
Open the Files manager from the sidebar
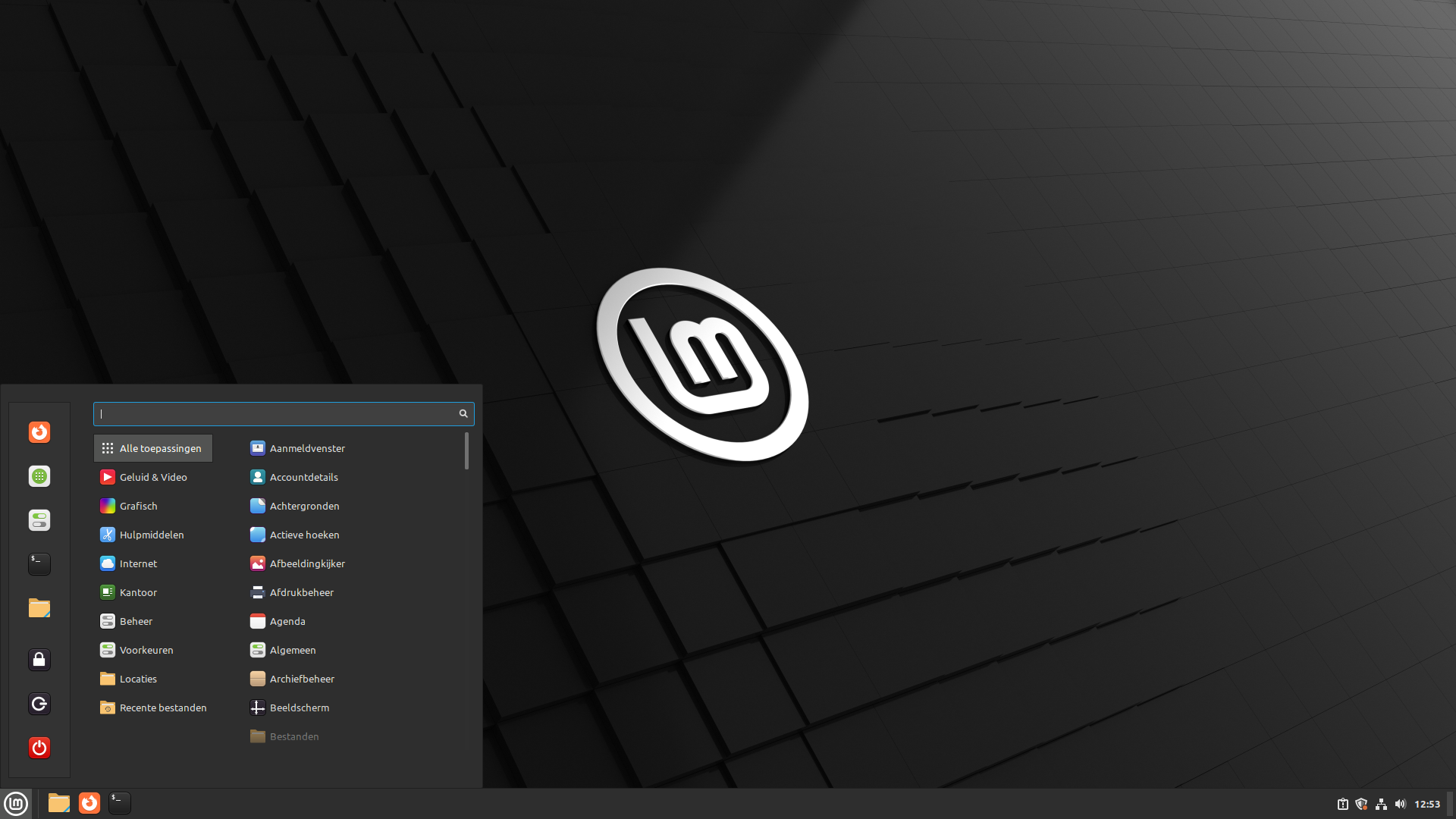39,607
